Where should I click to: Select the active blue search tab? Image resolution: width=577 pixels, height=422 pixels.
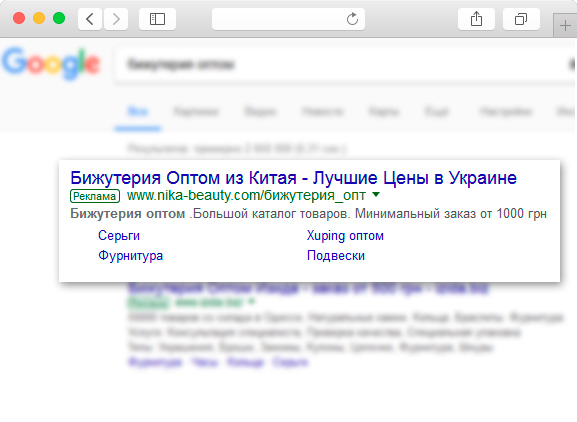(x=138, y=111)
